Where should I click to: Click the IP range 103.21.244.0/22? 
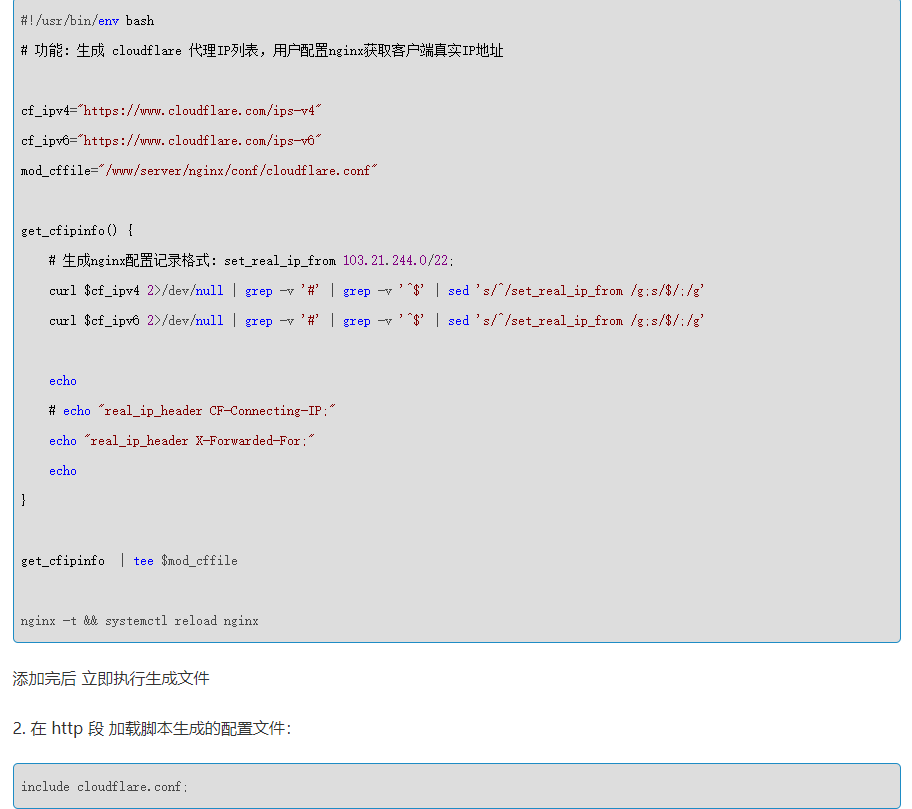click(397, 260)
